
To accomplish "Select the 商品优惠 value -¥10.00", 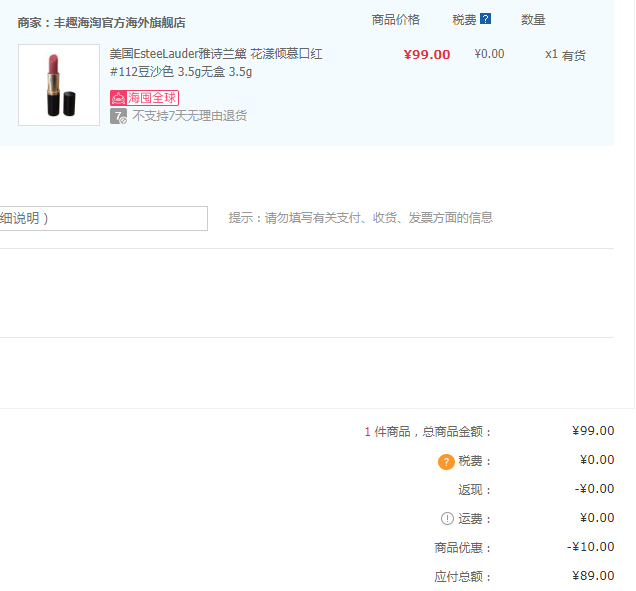I will click(591, 547).
